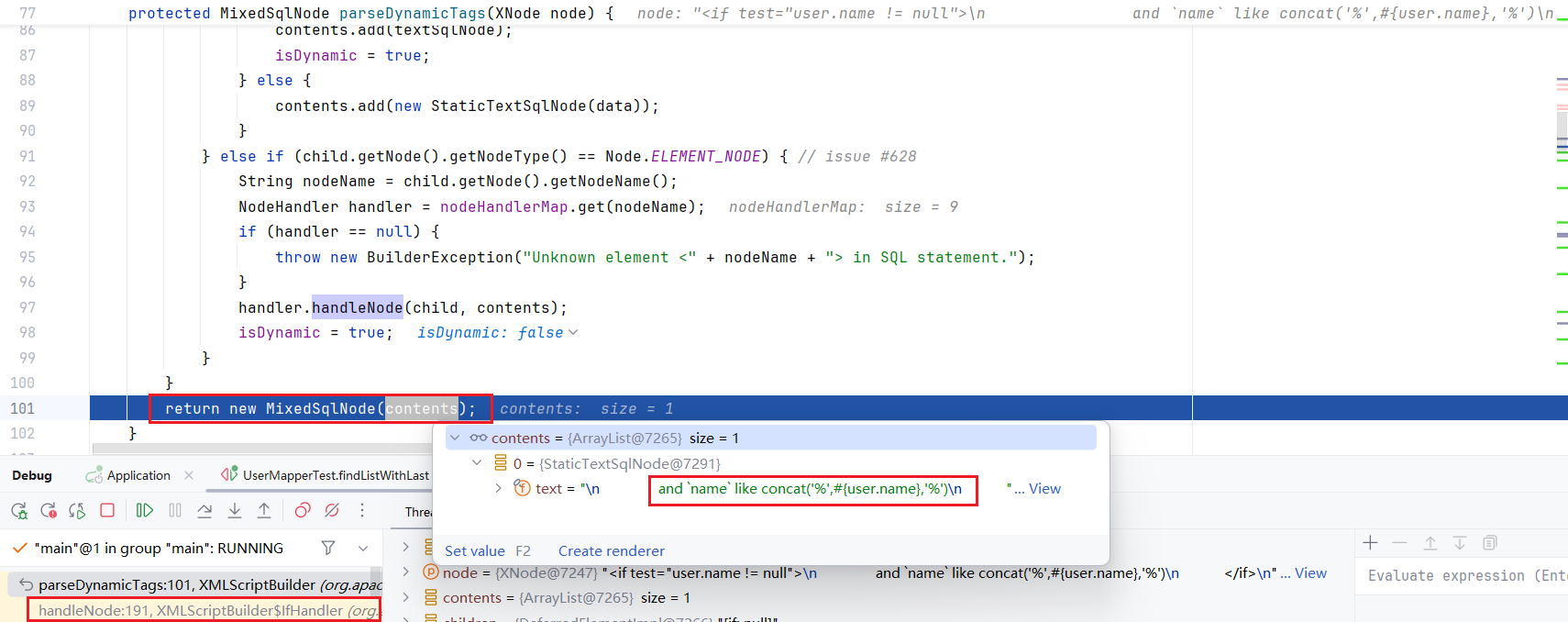Click View link for text value
This screenshot has height=622, width=1568.
[1044, 488]
